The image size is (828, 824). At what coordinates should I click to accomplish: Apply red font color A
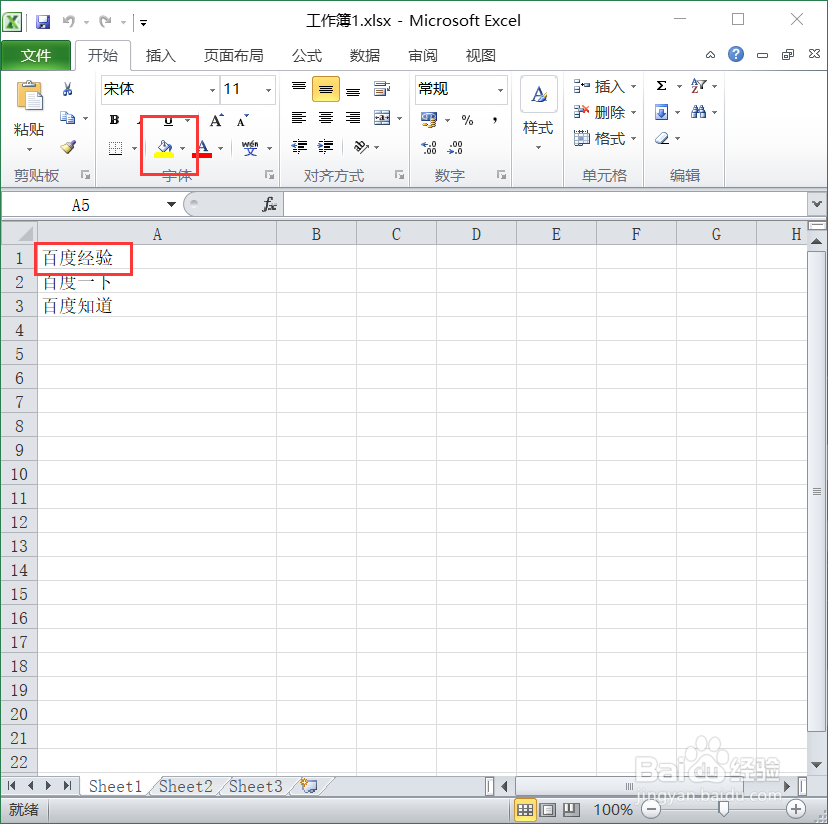(203, 148)
